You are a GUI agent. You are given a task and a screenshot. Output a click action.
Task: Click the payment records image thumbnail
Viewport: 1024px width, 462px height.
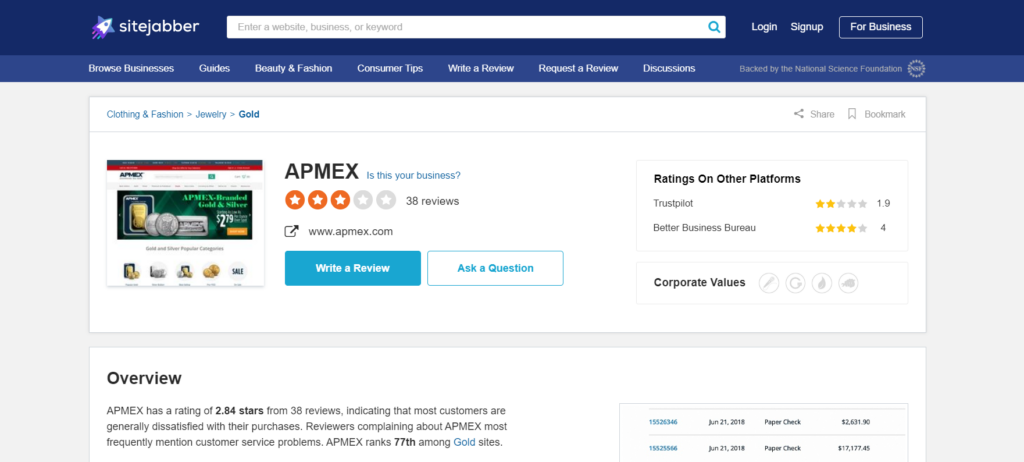pos(763,433)
